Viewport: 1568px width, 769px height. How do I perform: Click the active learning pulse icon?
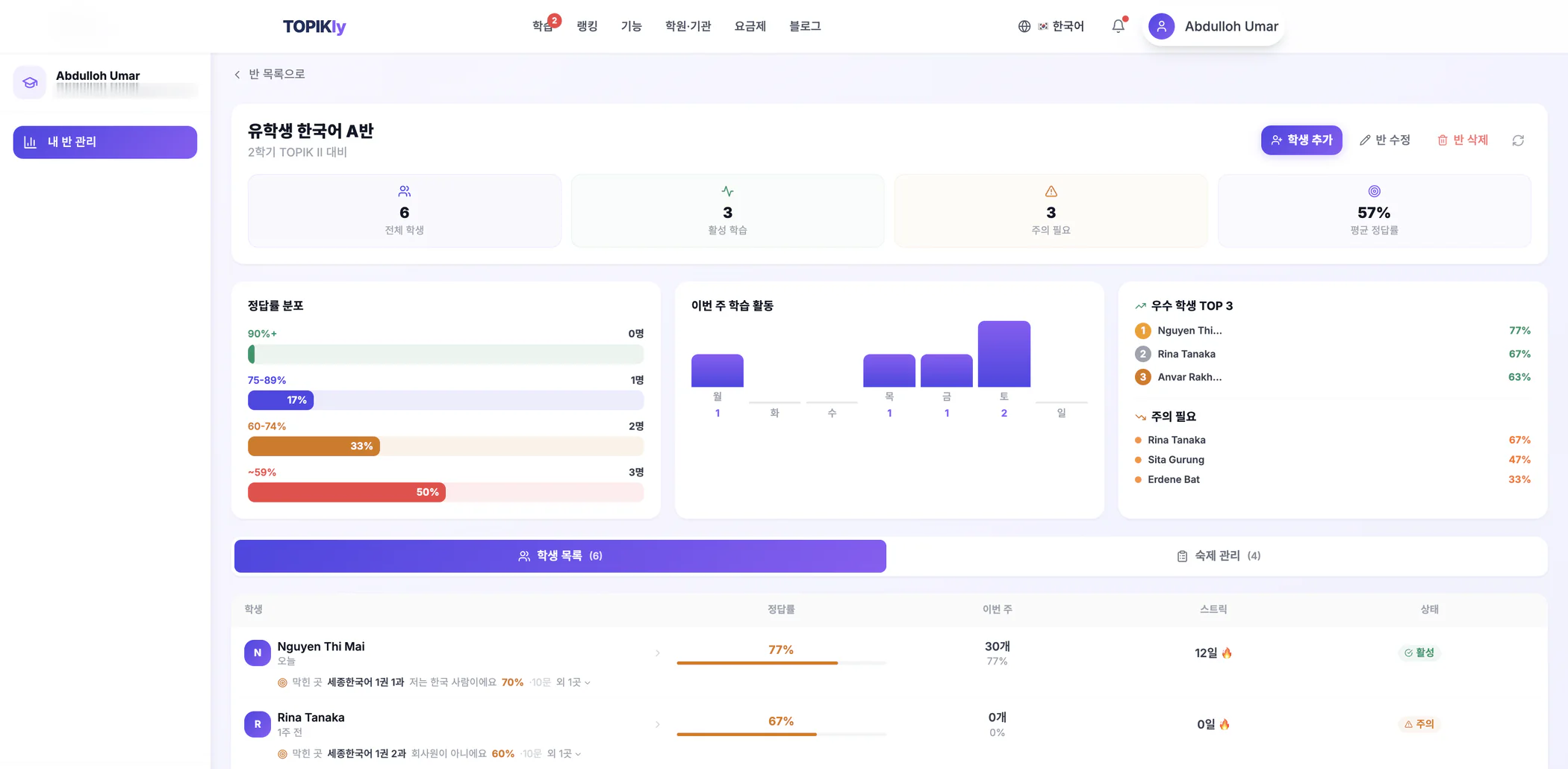click(727, 191)
